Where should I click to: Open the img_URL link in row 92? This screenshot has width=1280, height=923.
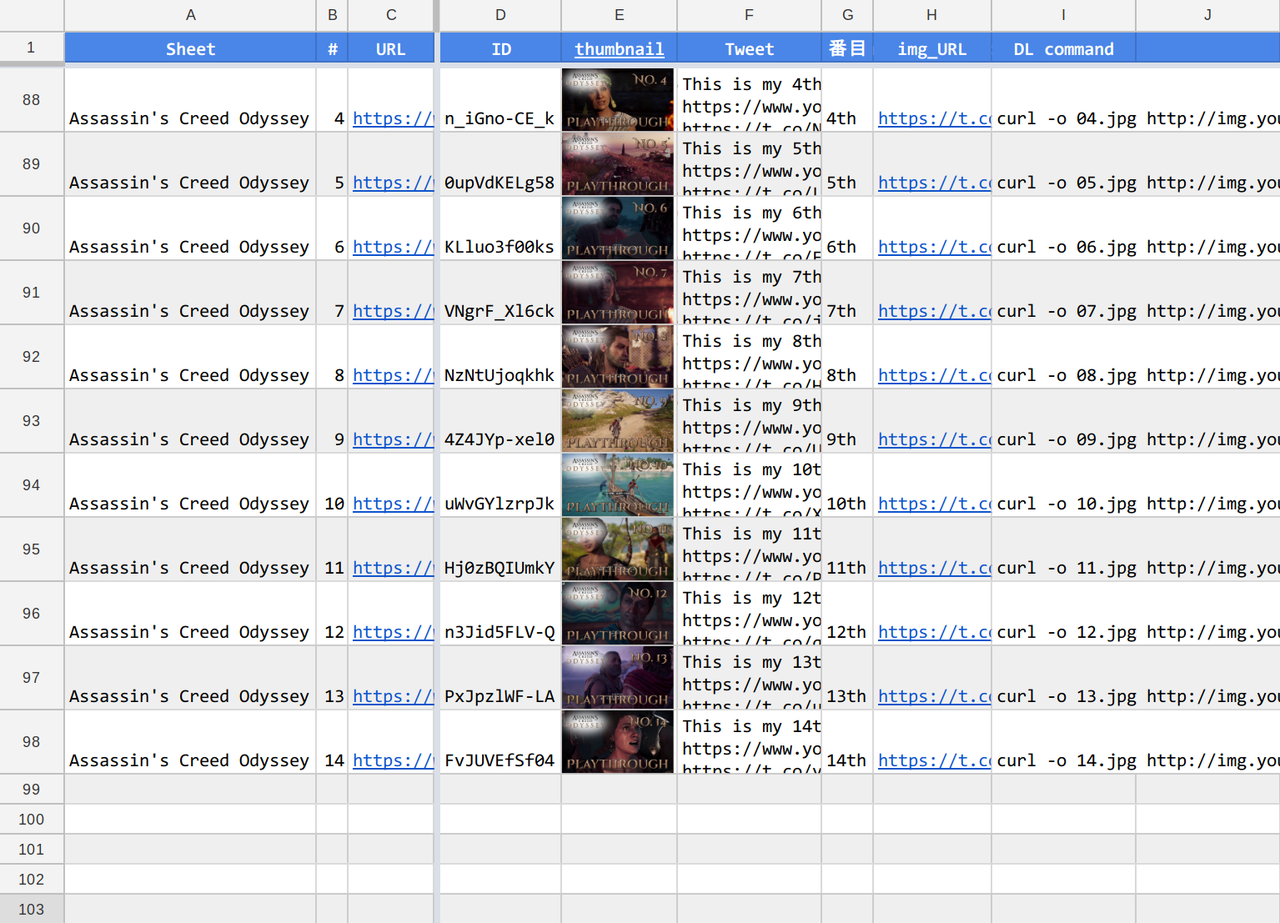click(x=934, y=375)
